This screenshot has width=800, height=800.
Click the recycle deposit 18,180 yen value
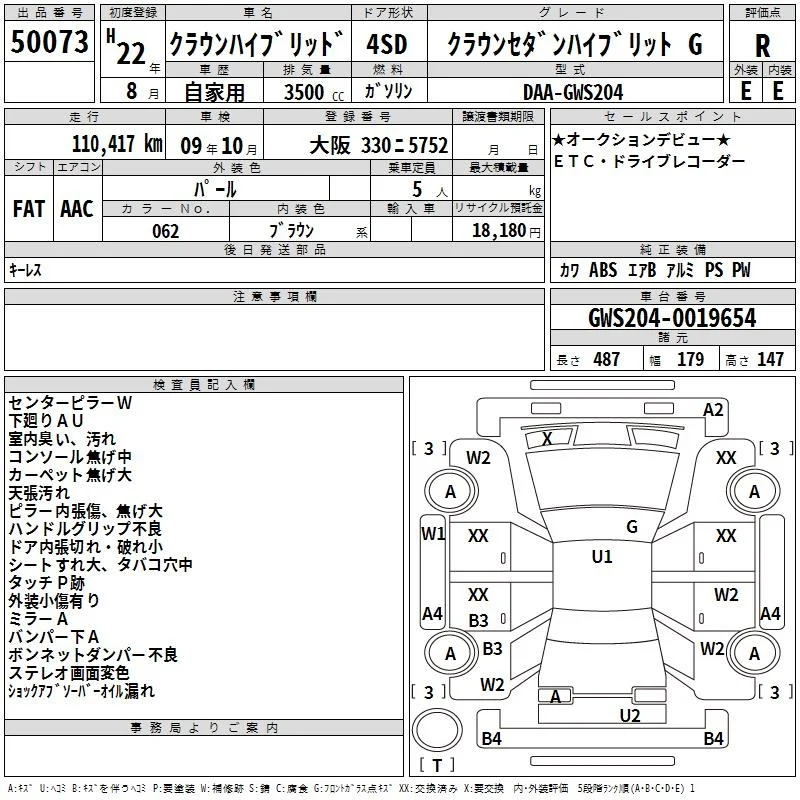(x=506, y=231)
